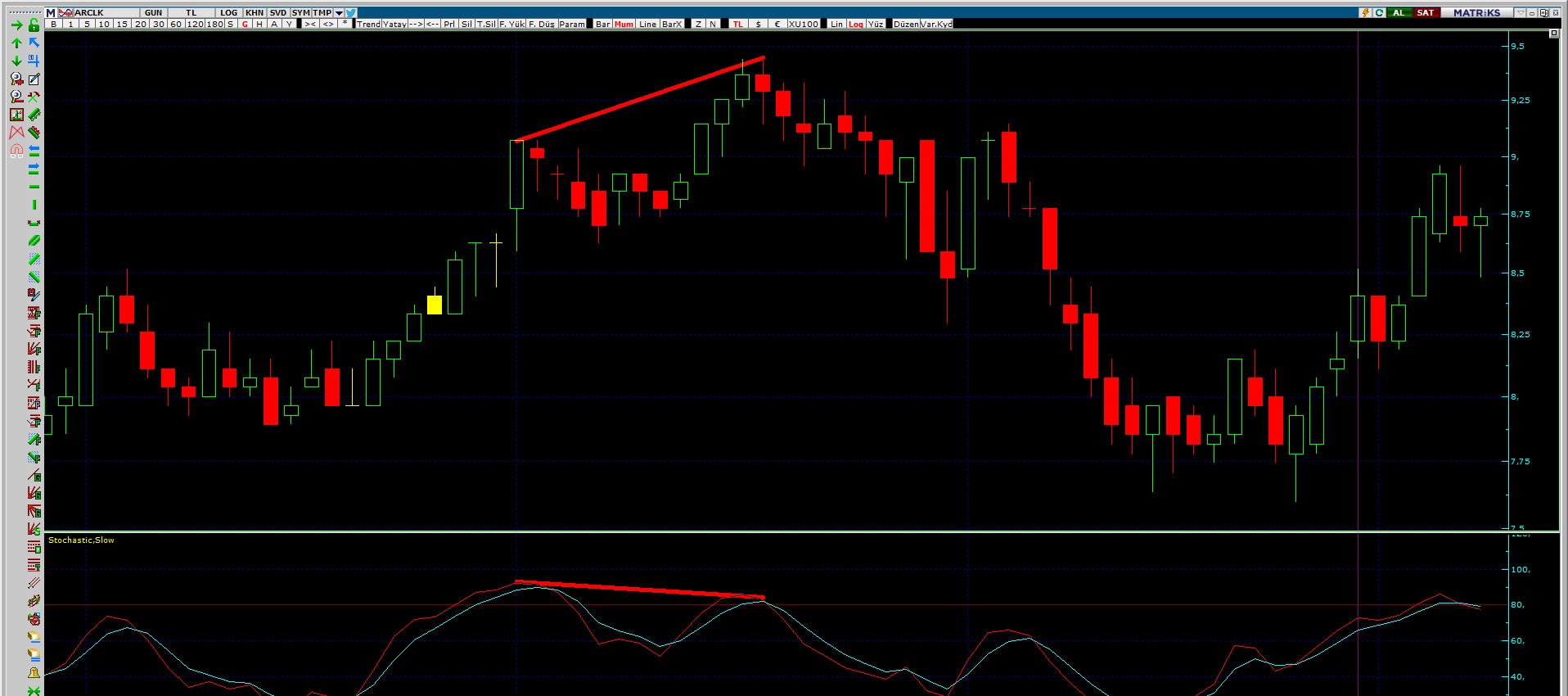1568x696 pixels.
Task: Click the Yatay horizontal line button
Action: (394, 24)
